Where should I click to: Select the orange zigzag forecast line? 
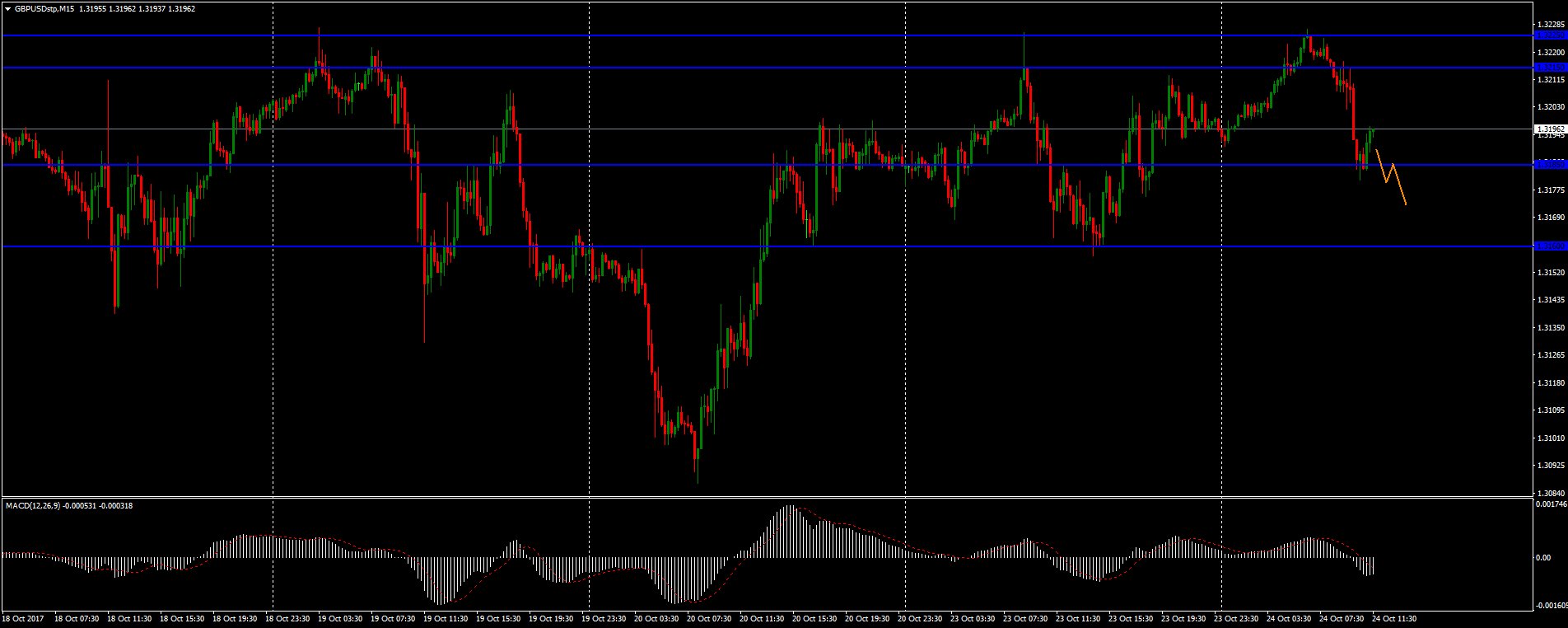(1392, 173)
